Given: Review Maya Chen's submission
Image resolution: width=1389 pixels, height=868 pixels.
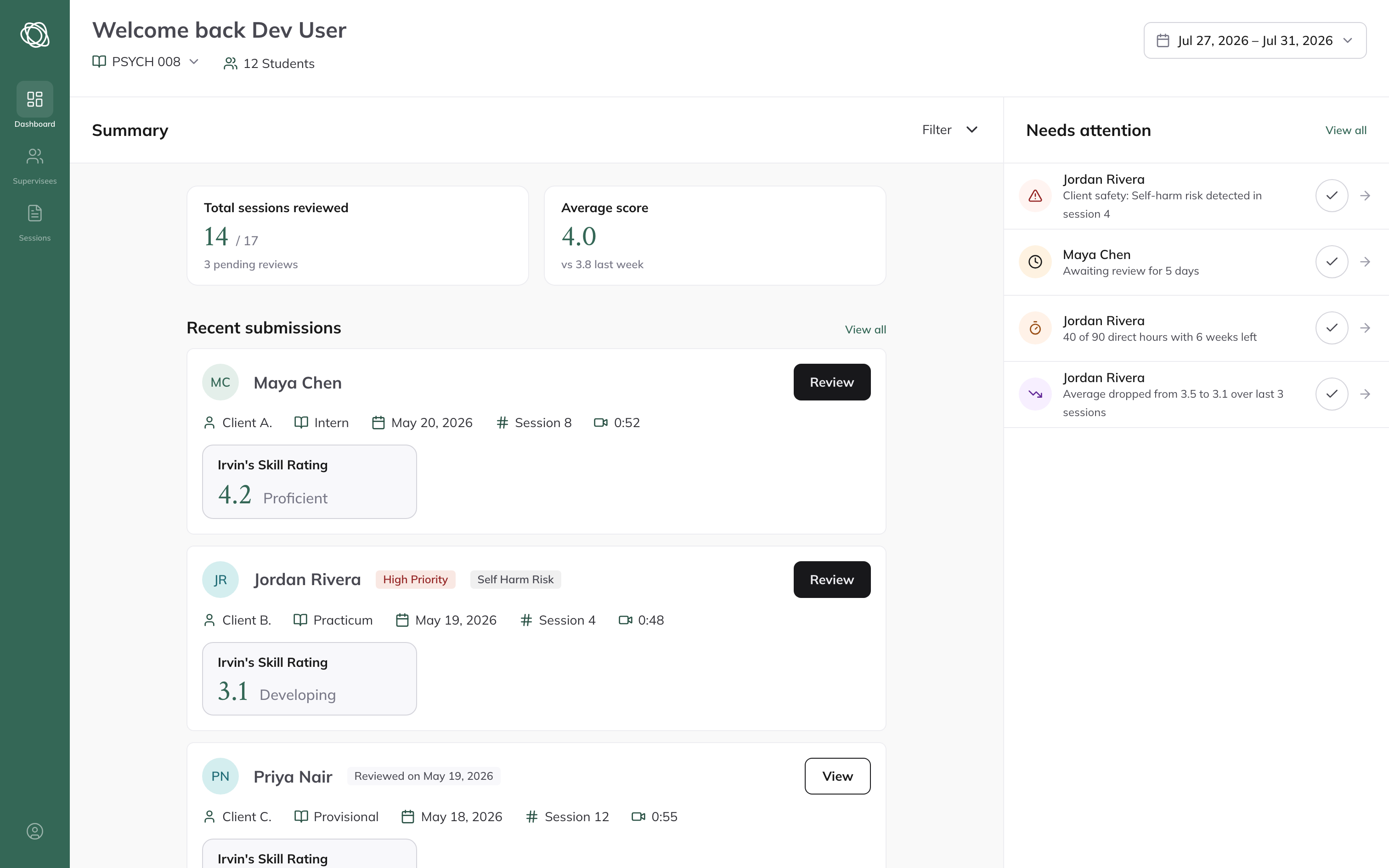Looking at the screenshot, I should (832, 382).
